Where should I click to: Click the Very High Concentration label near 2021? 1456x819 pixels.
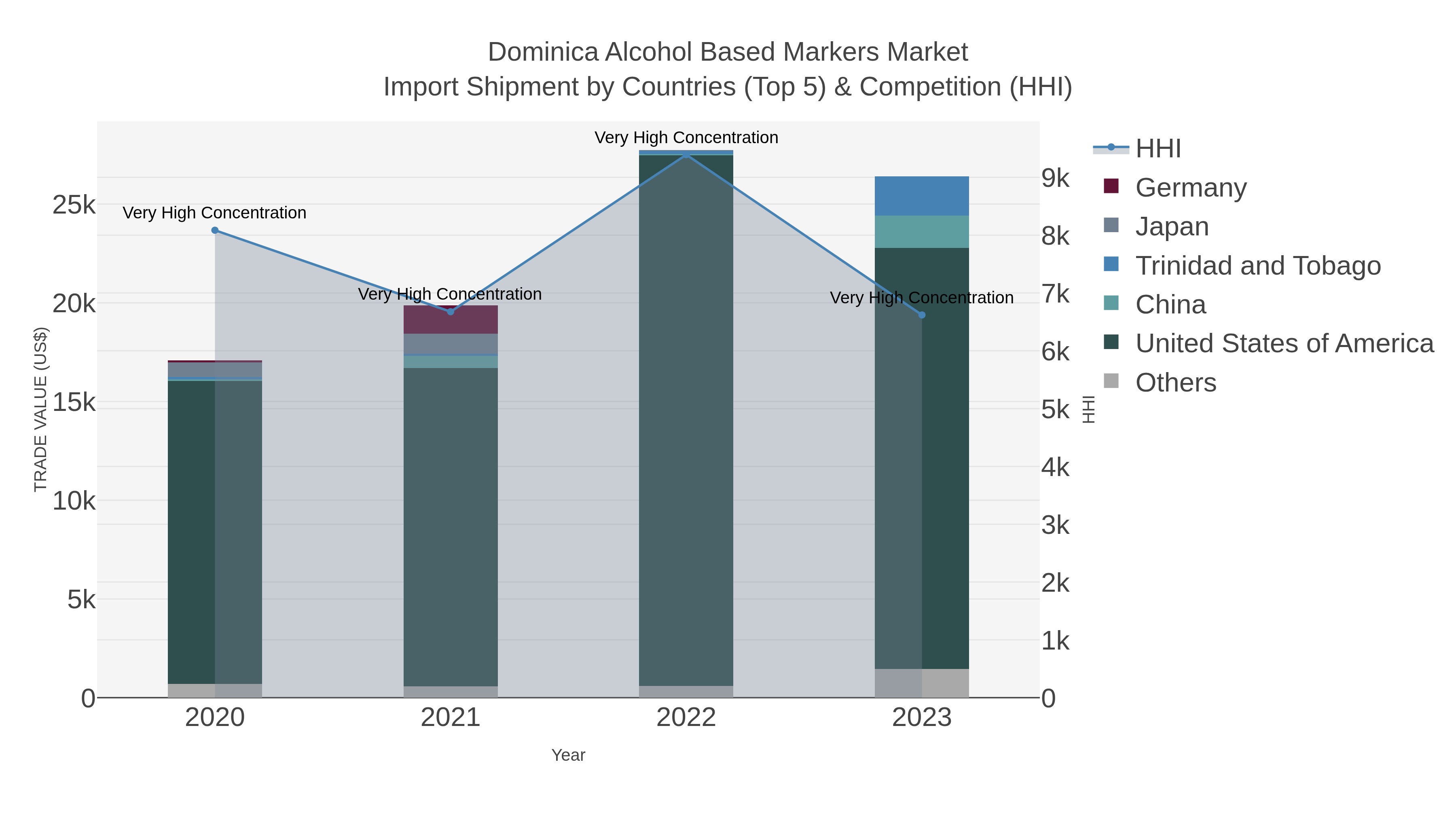tap(450, 294)
